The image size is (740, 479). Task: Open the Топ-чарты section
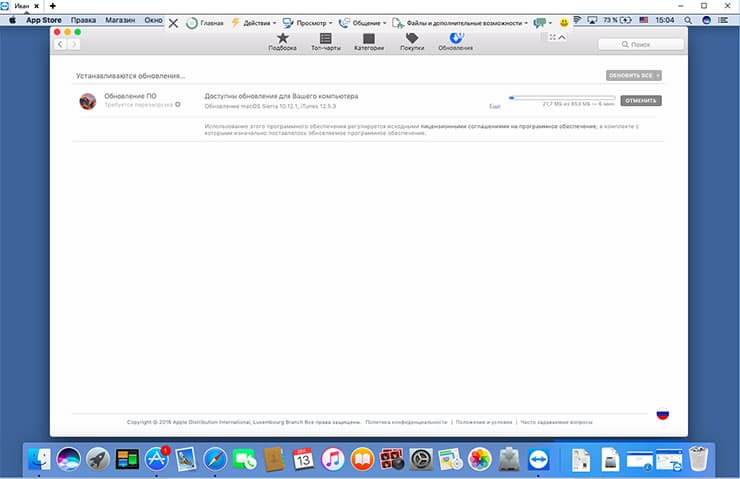(x=326, y=42)
